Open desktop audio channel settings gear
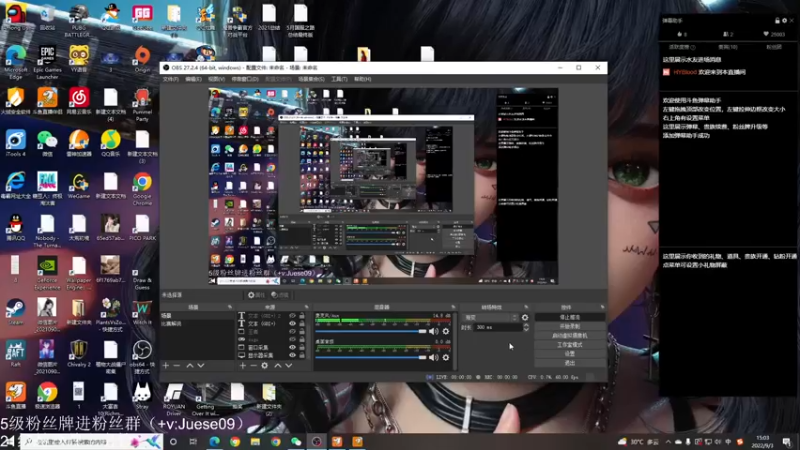The height and width of the screenshot is (450, 800). pyautogui.click(x=446, y=357)
